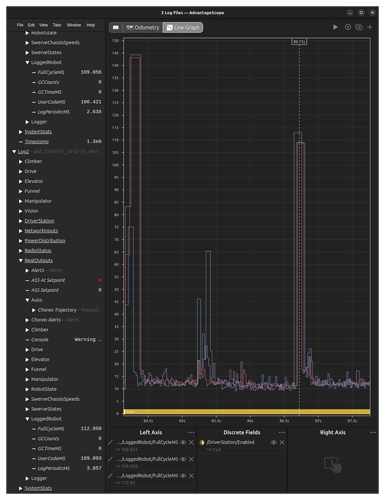Select the Line Graph tab
The width and height of the screenshot is (385, 500).
point(183,27)
